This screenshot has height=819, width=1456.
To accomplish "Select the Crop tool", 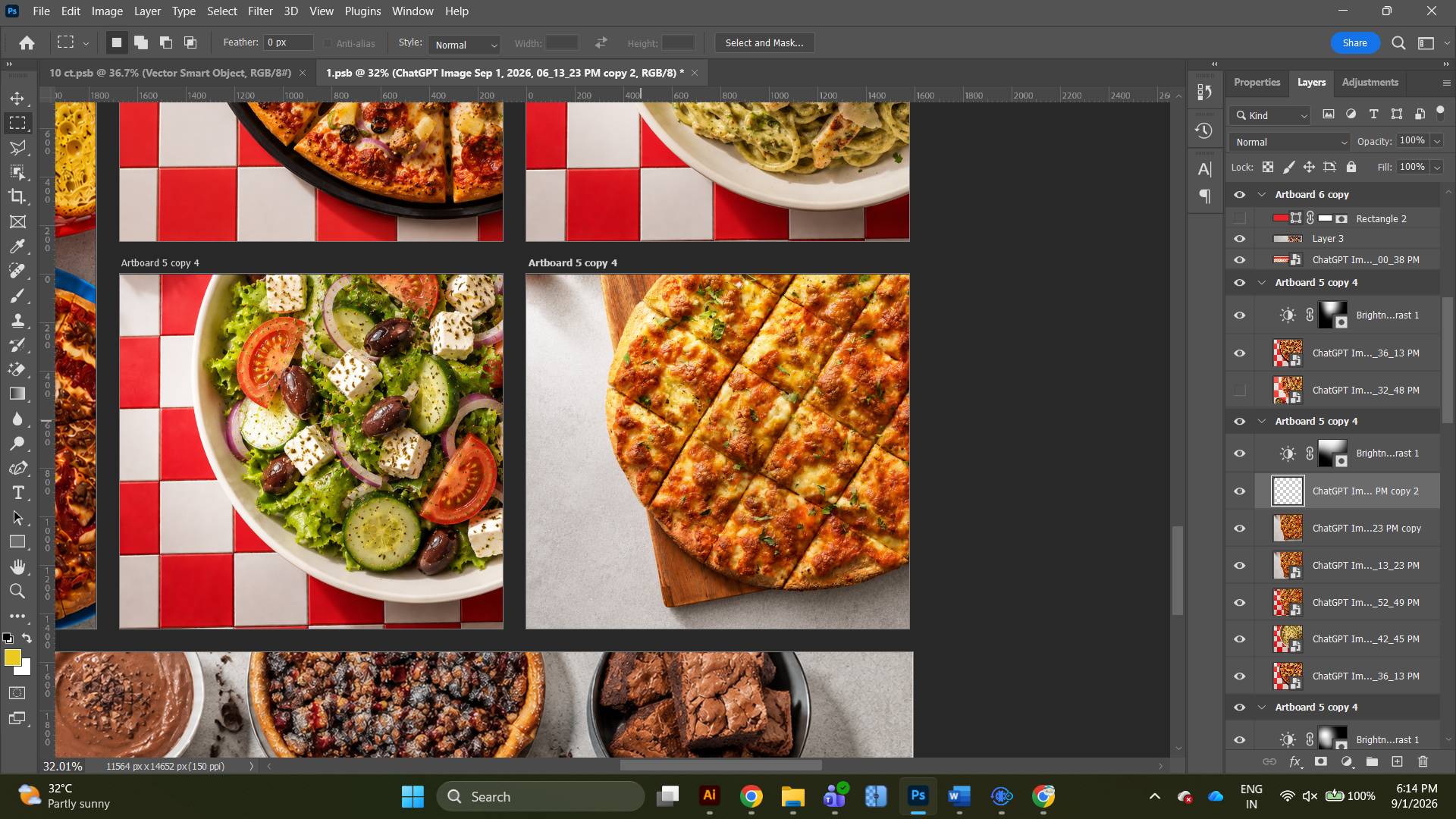I will (x=17, y=196).
